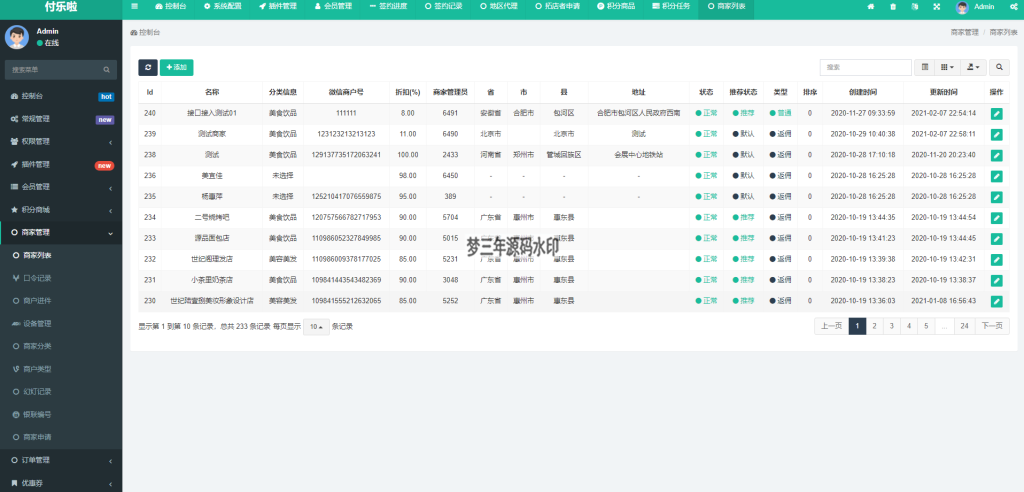Open the page size dropdown showing 10
Image resolution: width=1024 pixels, height=492 pixels.
tap(316, 327)
